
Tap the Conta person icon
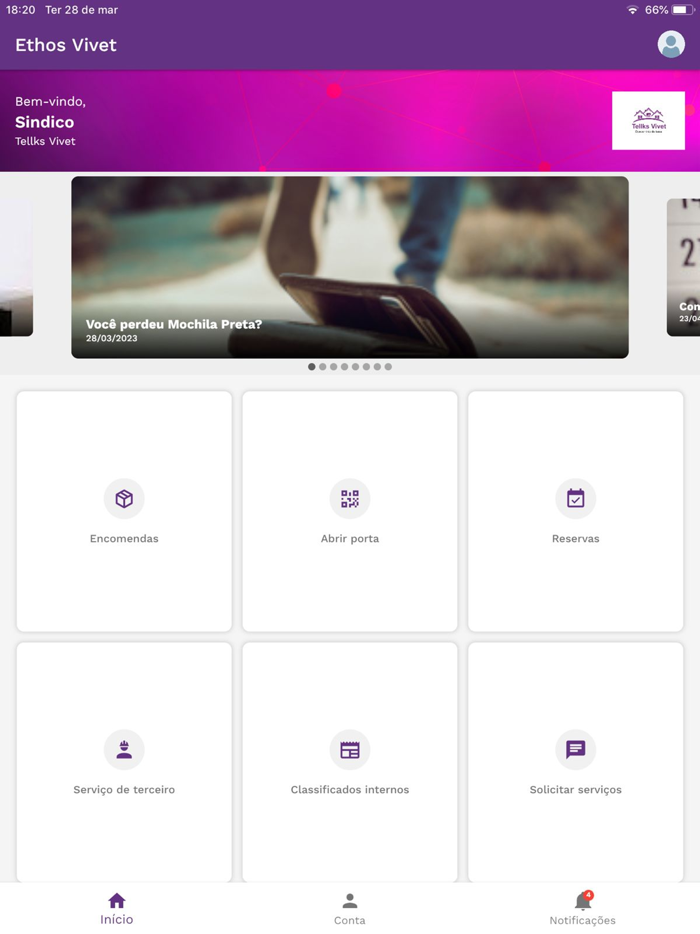pos(350,901)
